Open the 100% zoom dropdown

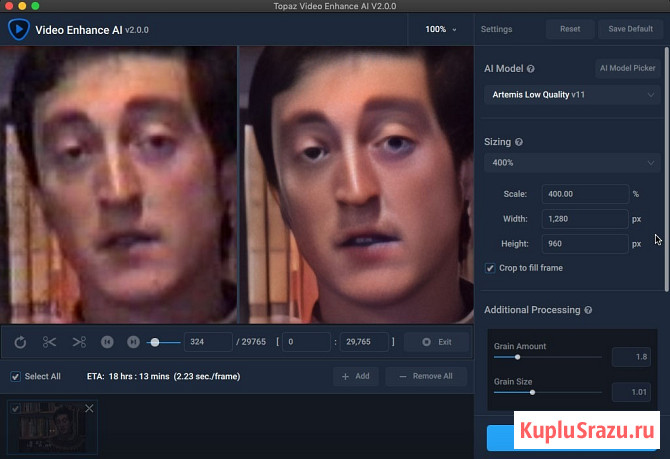[441, 29]
